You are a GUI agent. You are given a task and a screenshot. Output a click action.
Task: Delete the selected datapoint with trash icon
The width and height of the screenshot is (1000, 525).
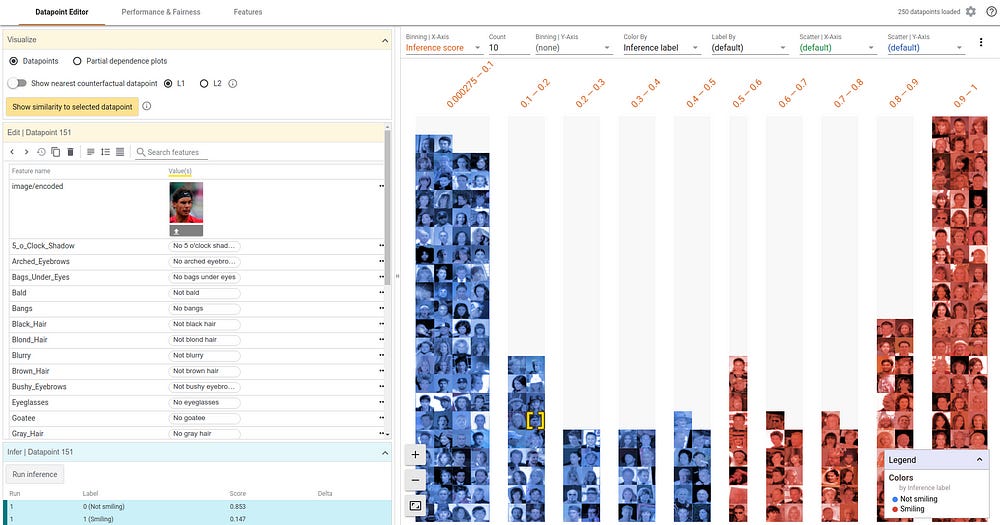pos(71,152)
